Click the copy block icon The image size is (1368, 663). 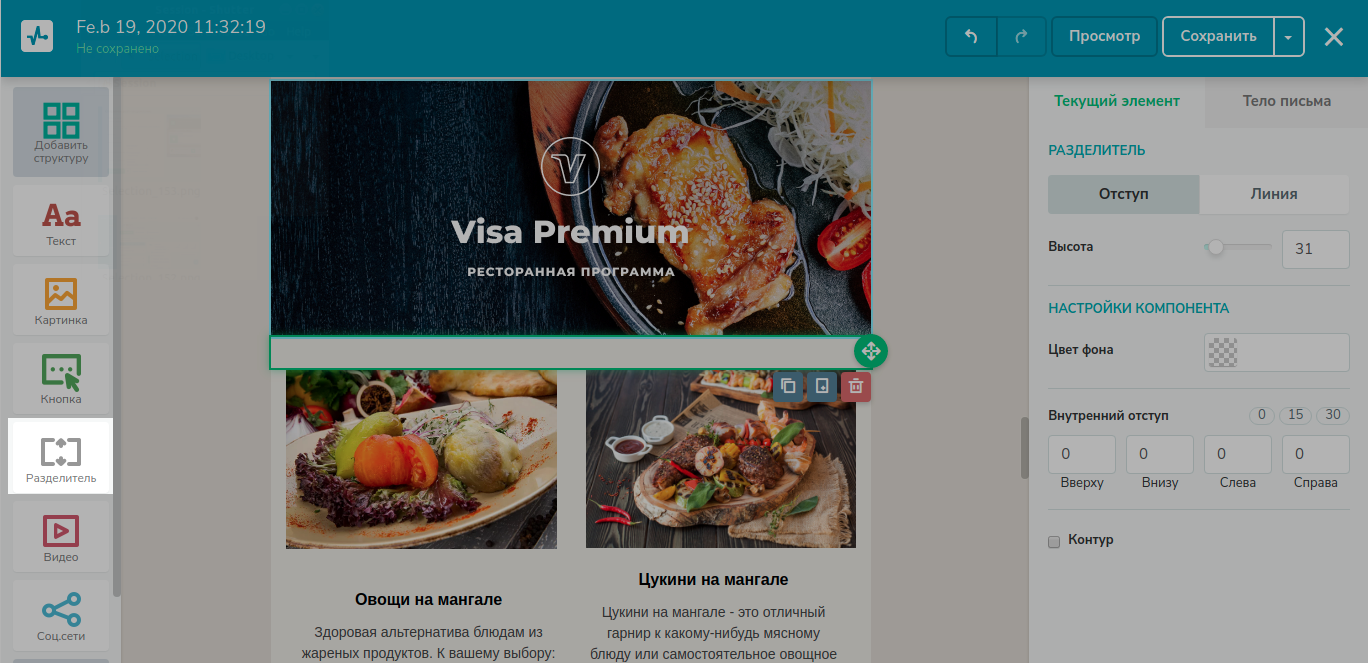pyautogui.click(x=788, y=386)
